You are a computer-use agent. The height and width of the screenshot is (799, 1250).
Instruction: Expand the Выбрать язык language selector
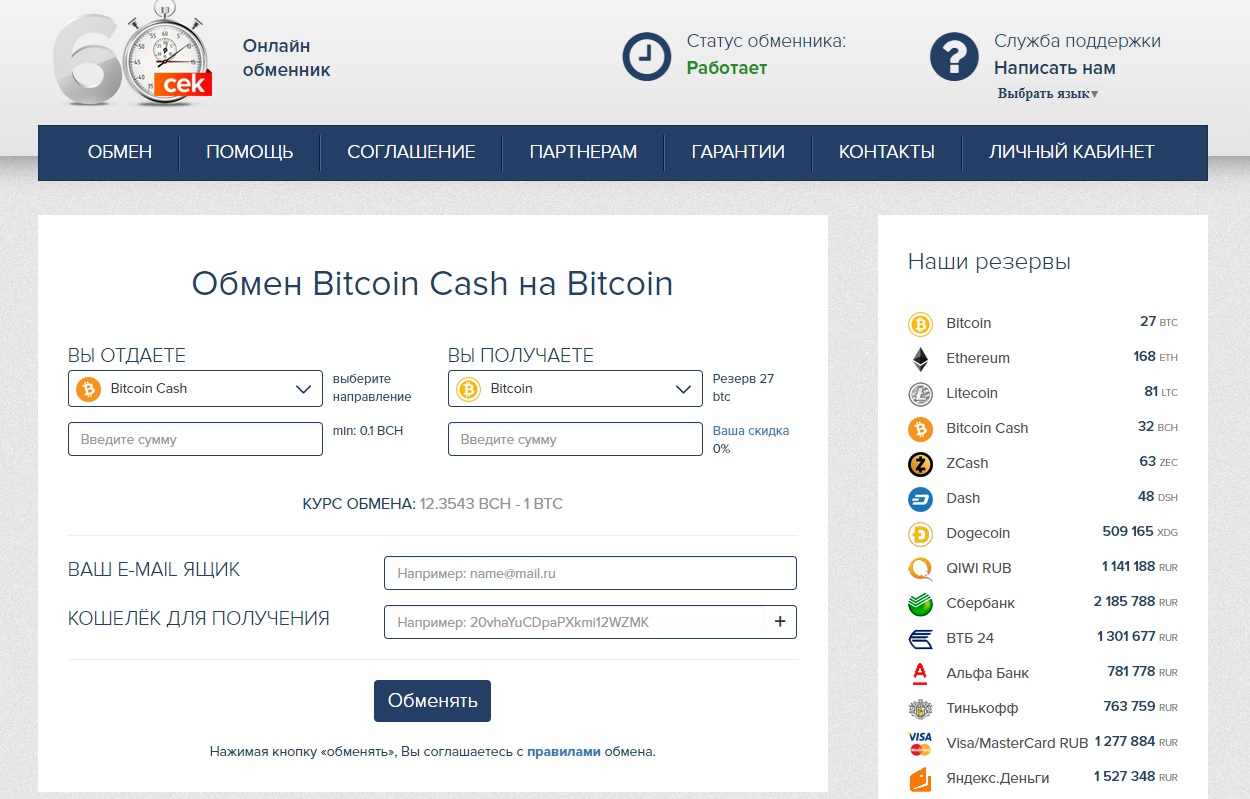point(1047,93)
